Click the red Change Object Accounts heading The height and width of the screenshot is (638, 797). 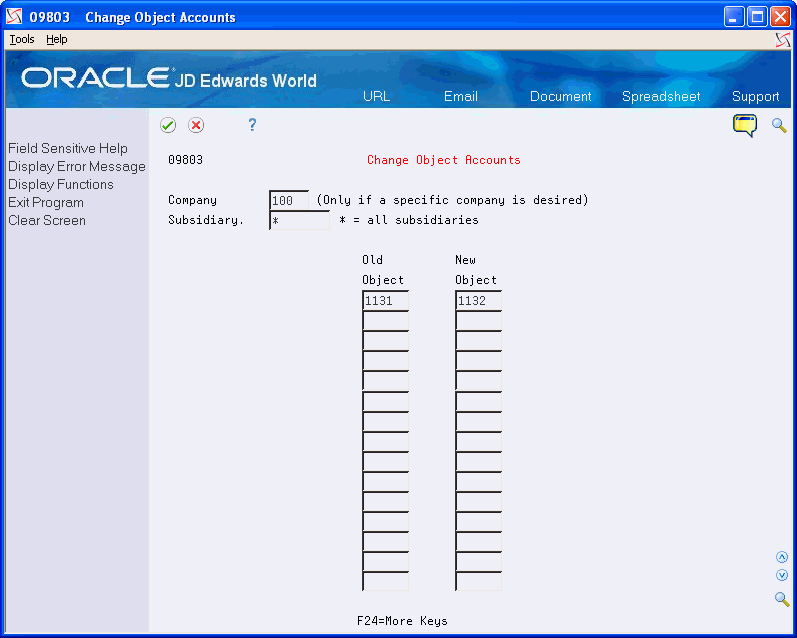click(444, 160)
